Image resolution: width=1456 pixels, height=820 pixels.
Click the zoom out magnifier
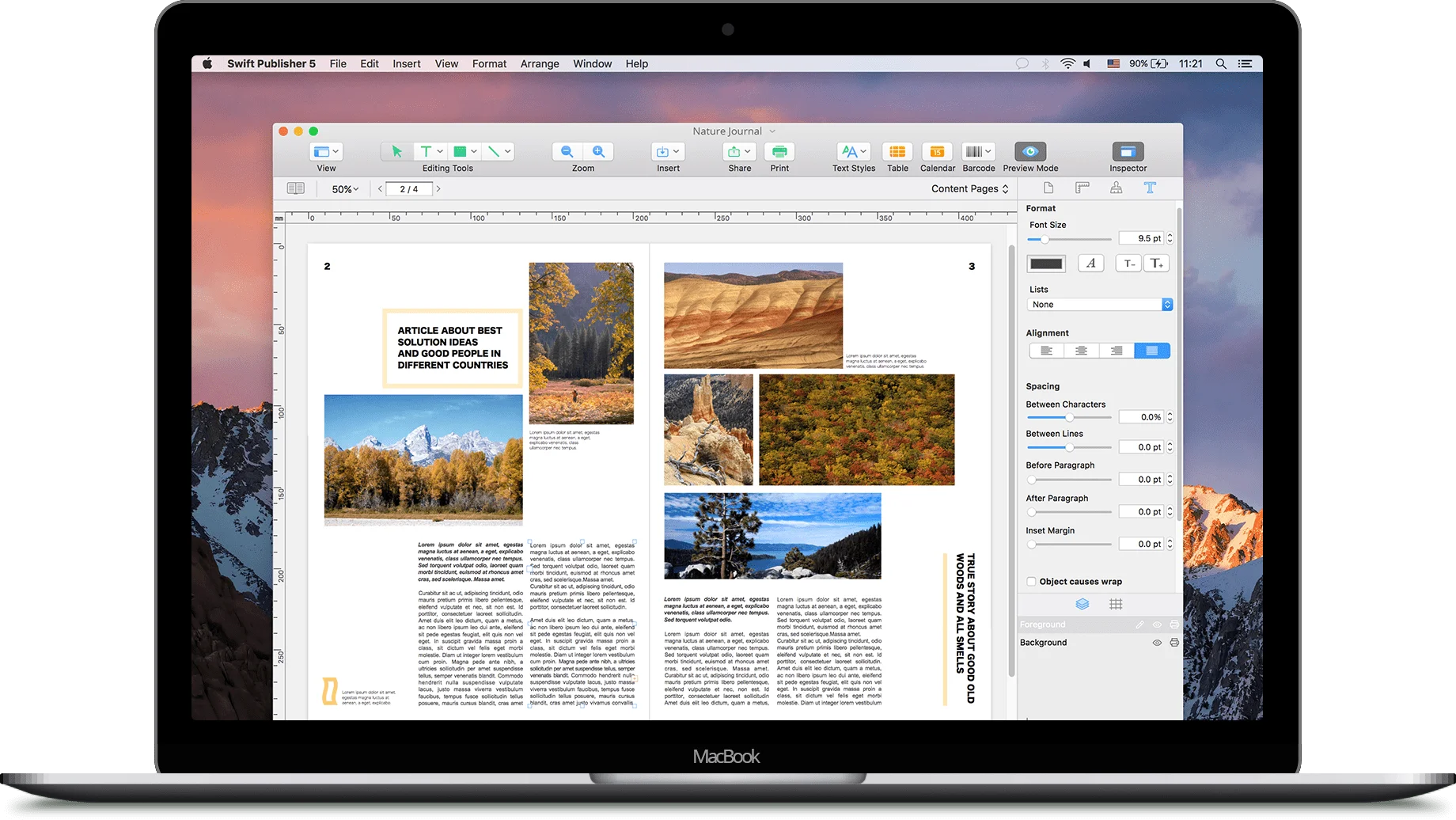coord(567,151)
